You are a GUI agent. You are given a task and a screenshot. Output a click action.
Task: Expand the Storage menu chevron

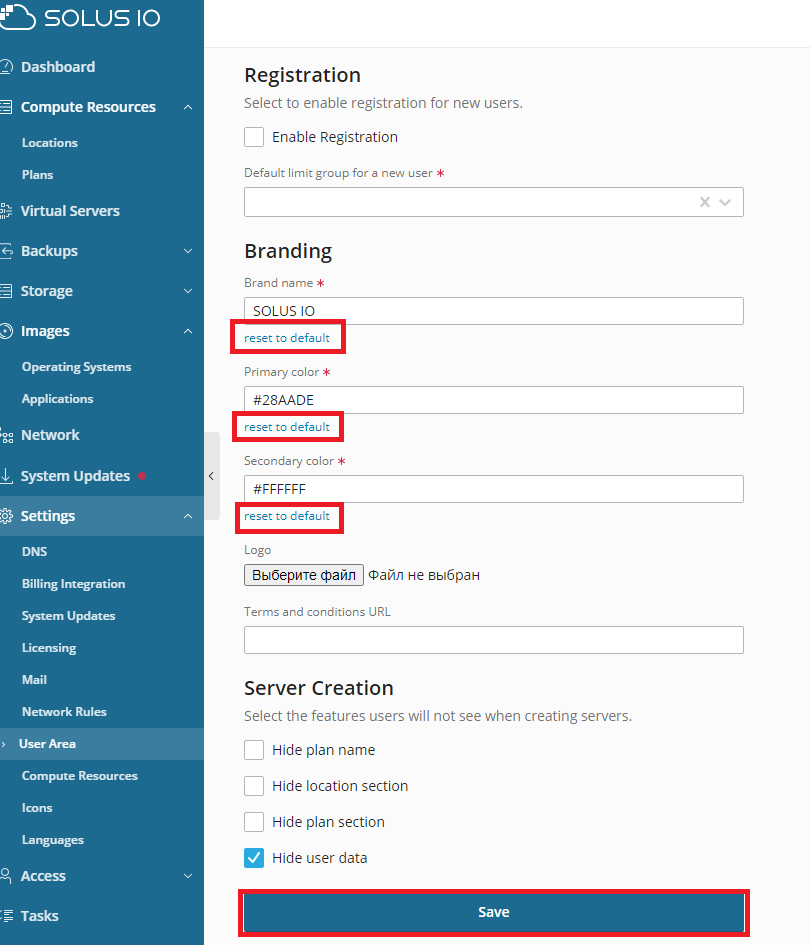(188, 291)
